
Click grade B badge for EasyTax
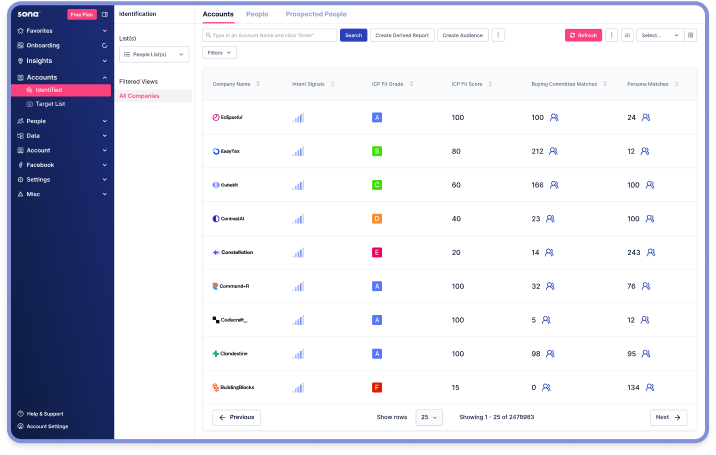tap(377, 151)
